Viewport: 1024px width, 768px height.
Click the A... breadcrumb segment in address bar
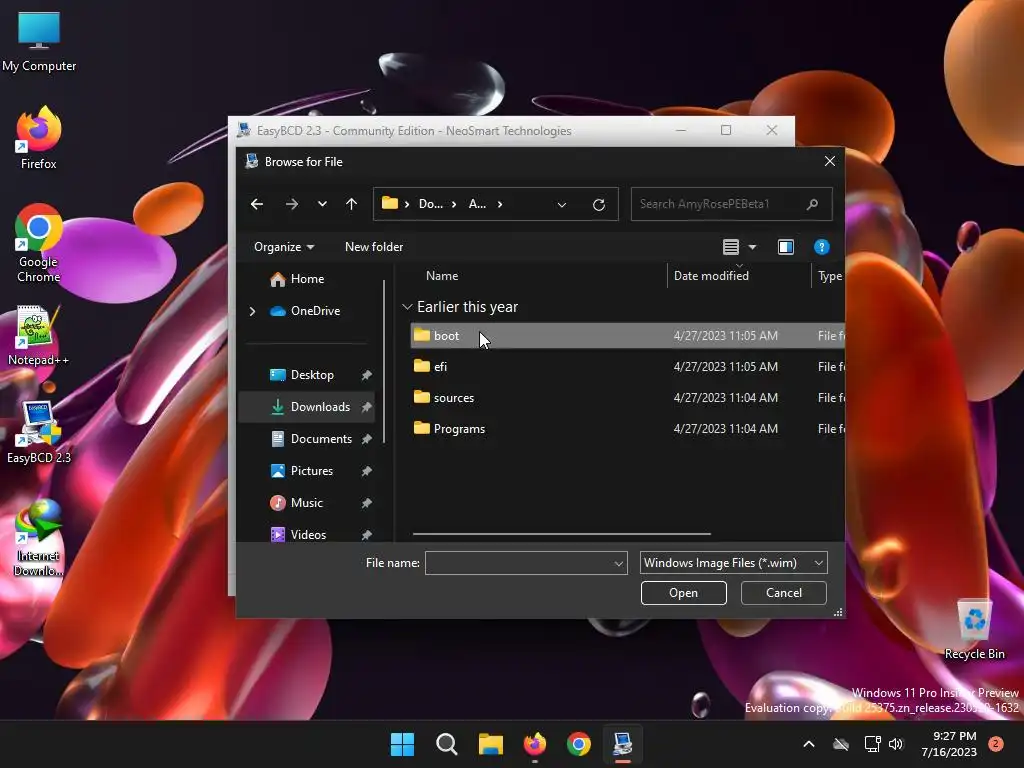point(477,204)
